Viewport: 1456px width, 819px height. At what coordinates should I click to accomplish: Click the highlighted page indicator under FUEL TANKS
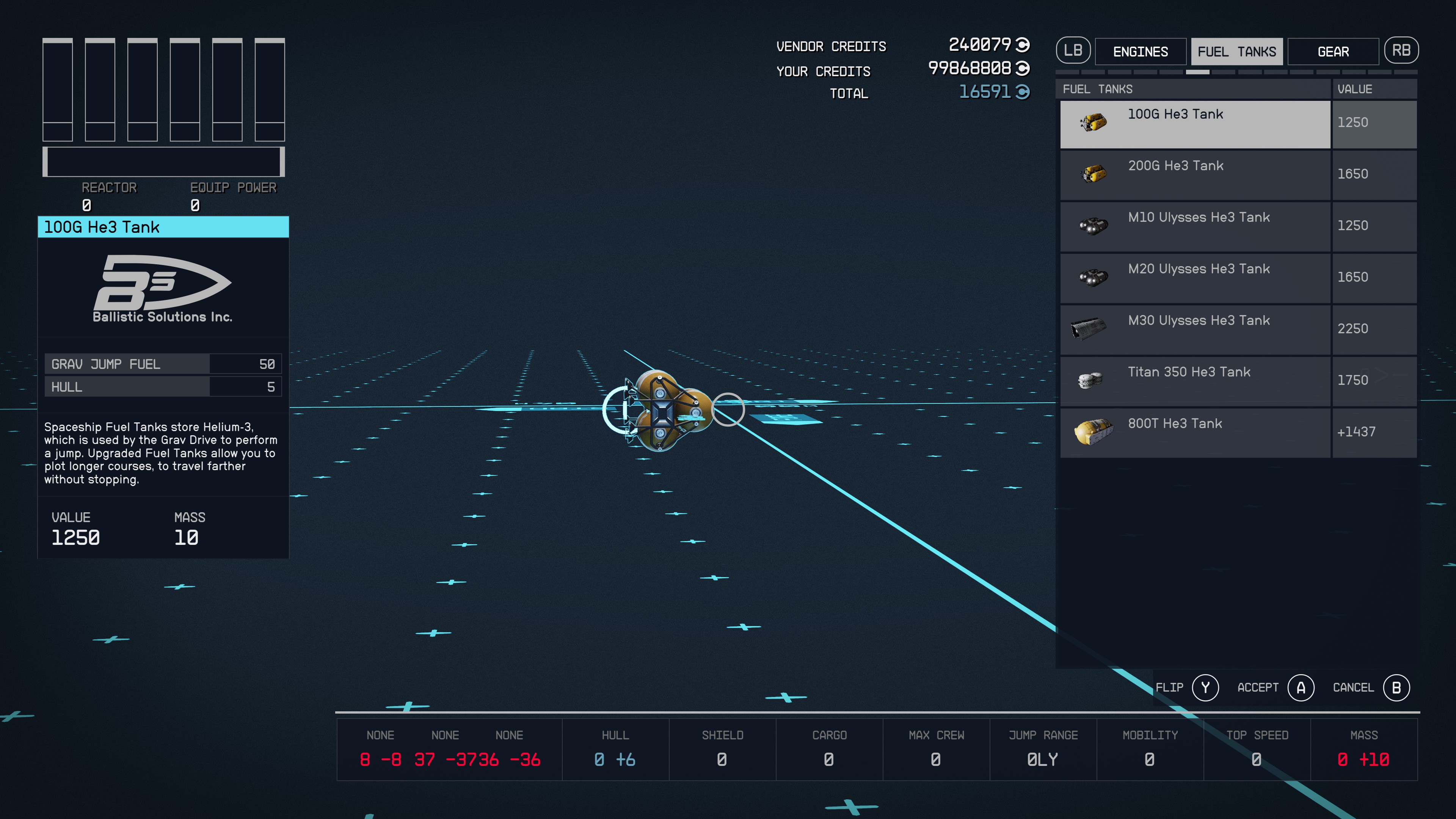(x=1198, y=72)
